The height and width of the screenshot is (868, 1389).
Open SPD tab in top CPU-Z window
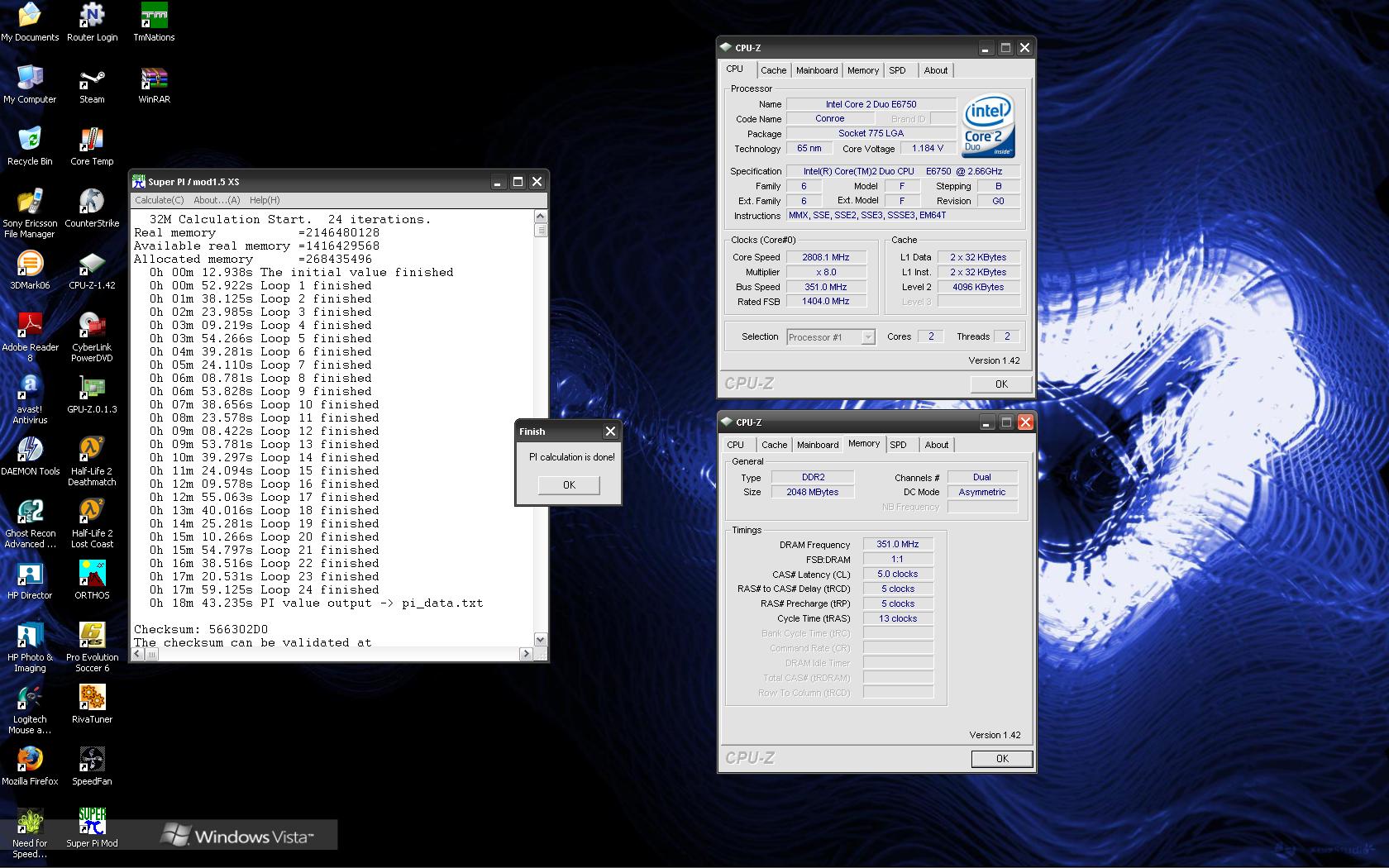click(898, 70)
